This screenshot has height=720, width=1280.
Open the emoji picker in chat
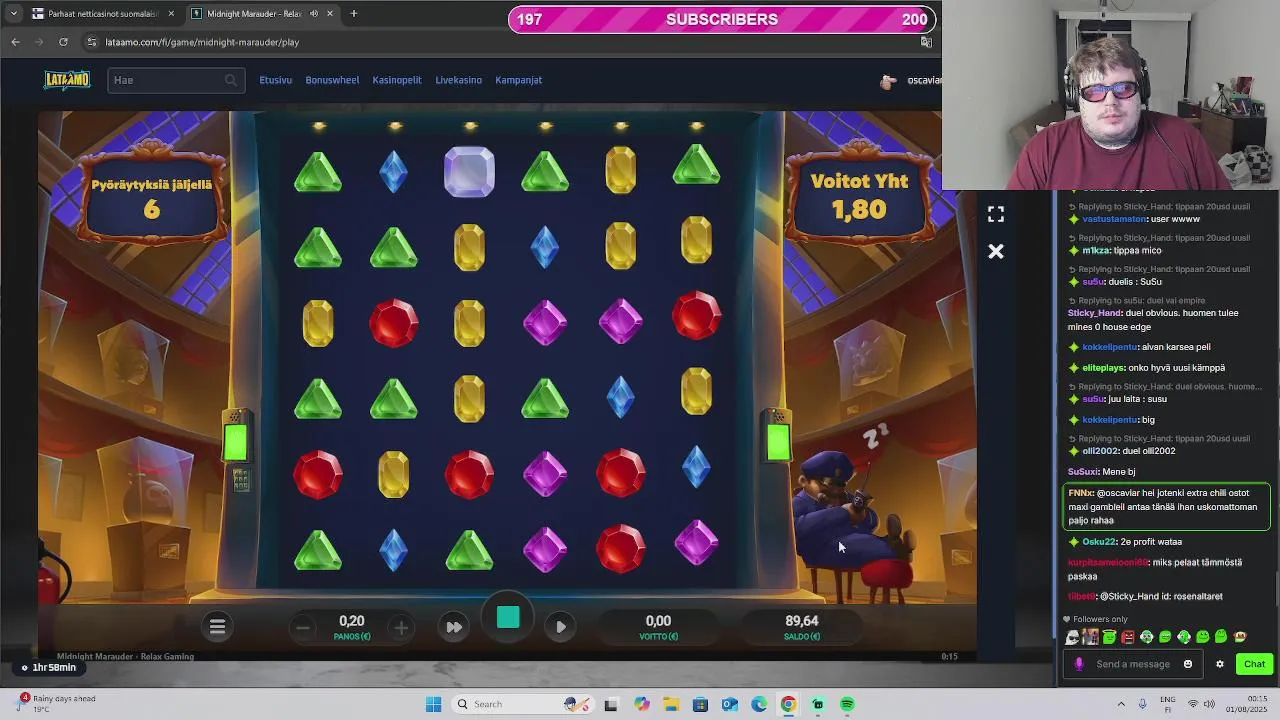[x=1188, y=664]
